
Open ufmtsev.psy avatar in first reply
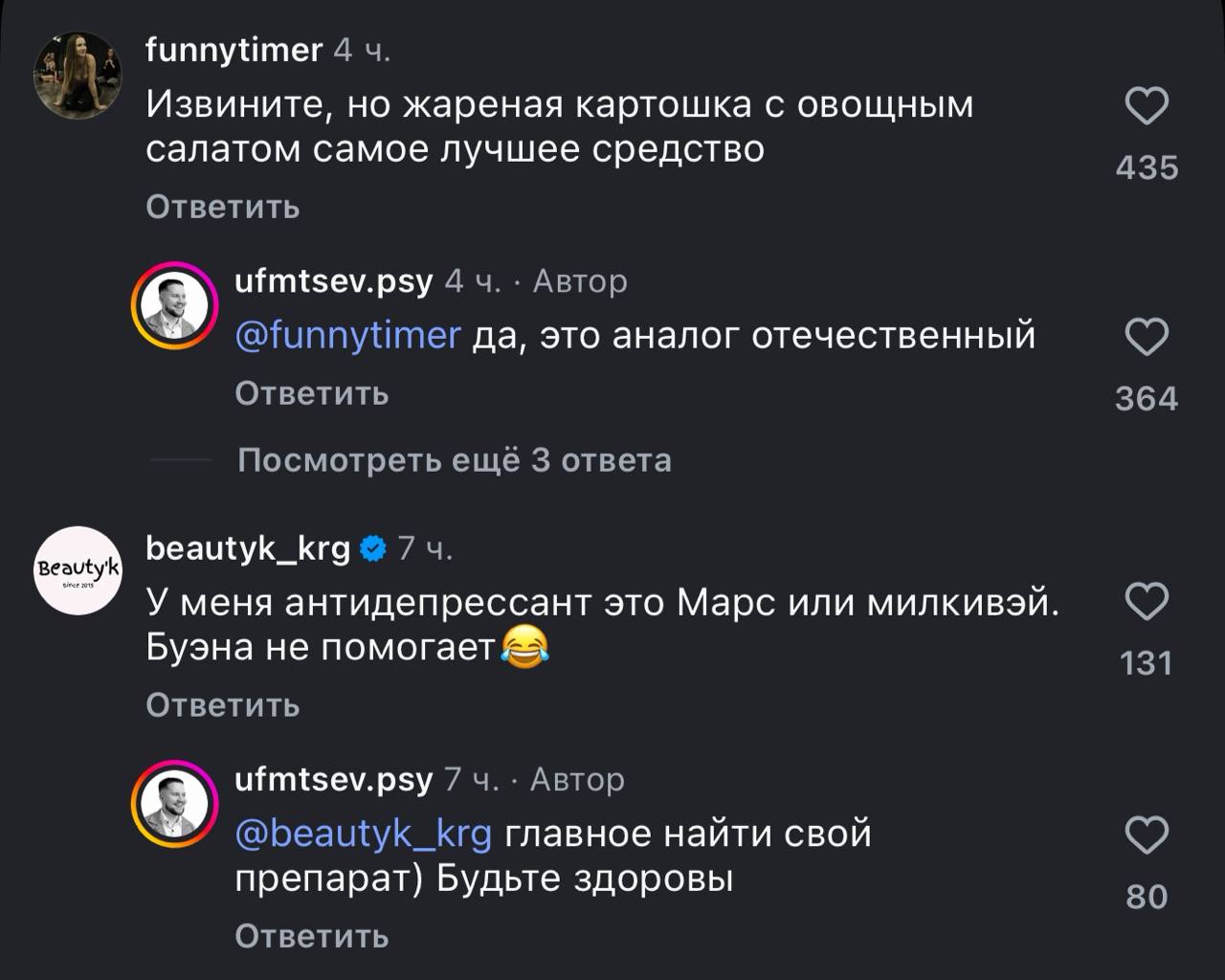(x=174, y=306)
